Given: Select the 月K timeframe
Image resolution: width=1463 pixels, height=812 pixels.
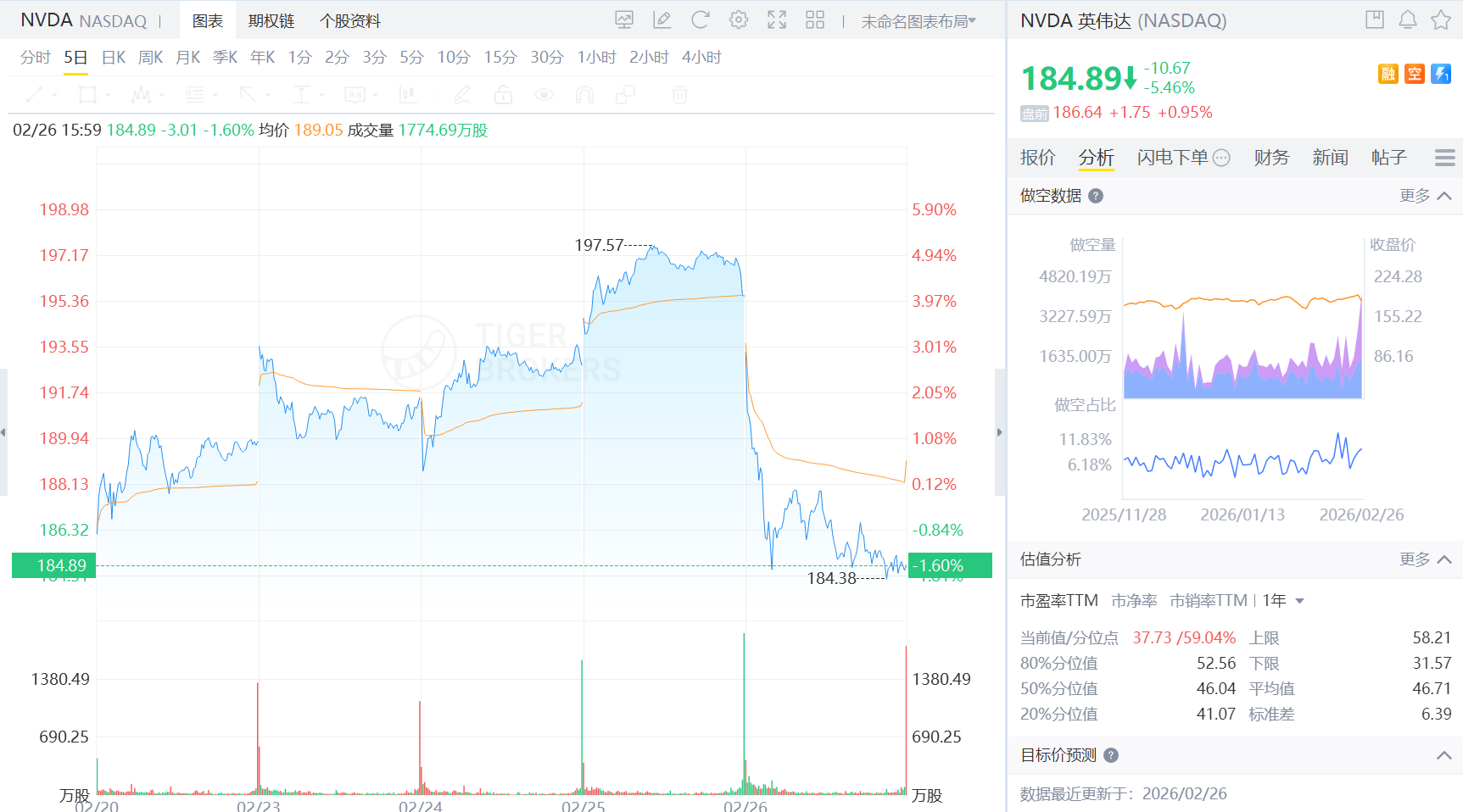Looking at the screenshot, I should click(x=188, y=58).
